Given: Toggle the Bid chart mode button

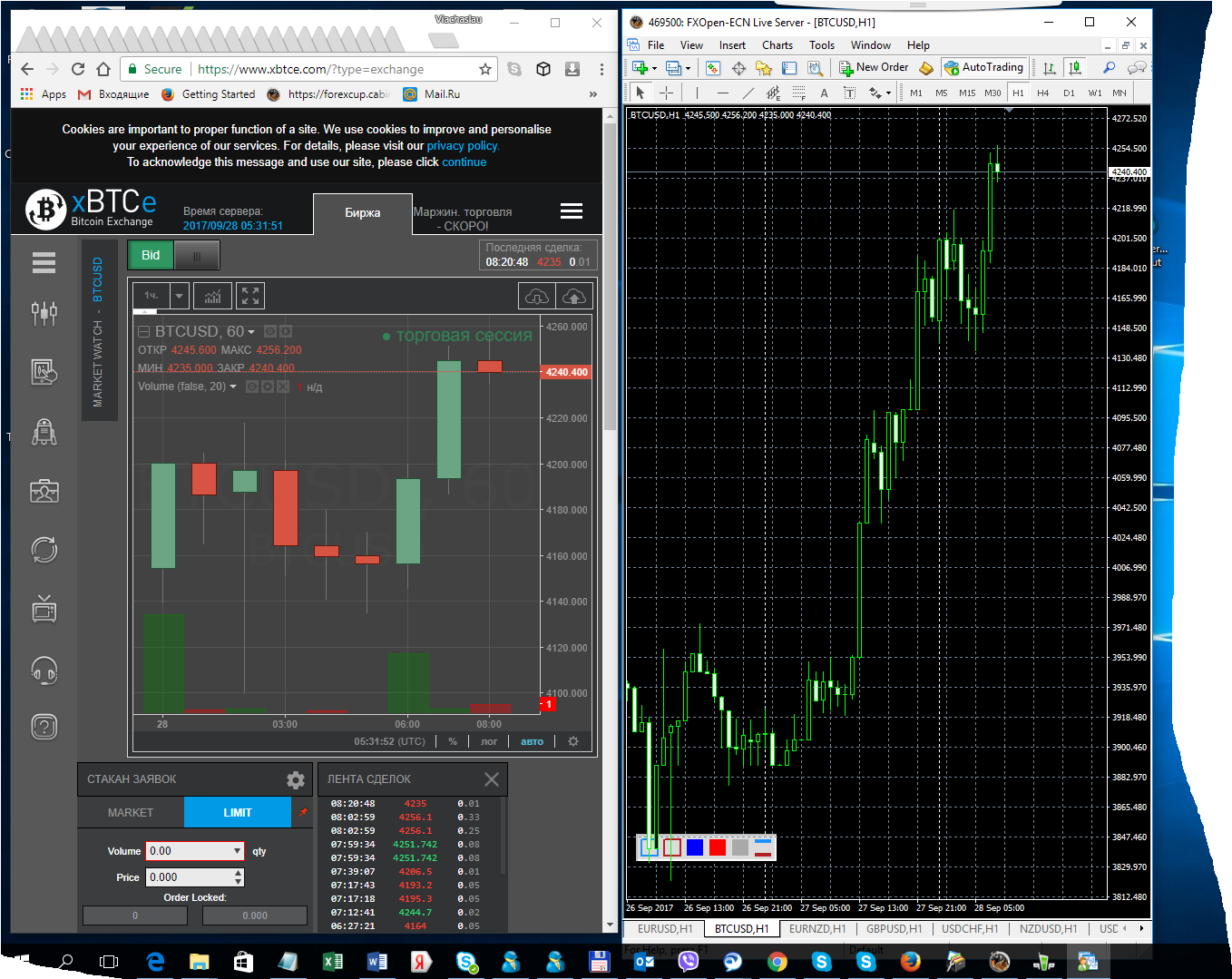Looking at the screenshot, I should click(x=151, y=256).
